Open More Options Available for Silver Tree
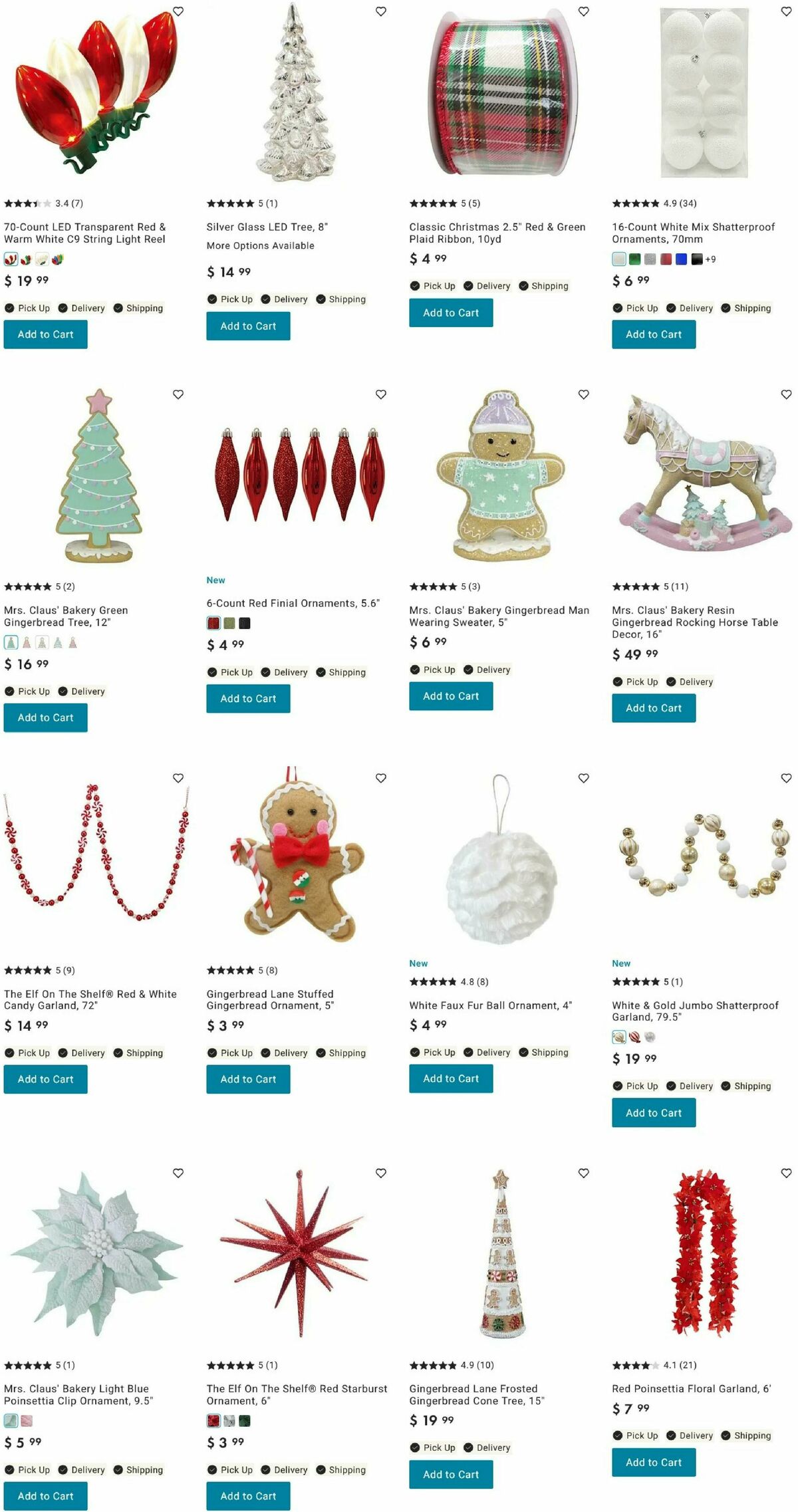Screen dimensions: 798x1512 coord(260,245)
